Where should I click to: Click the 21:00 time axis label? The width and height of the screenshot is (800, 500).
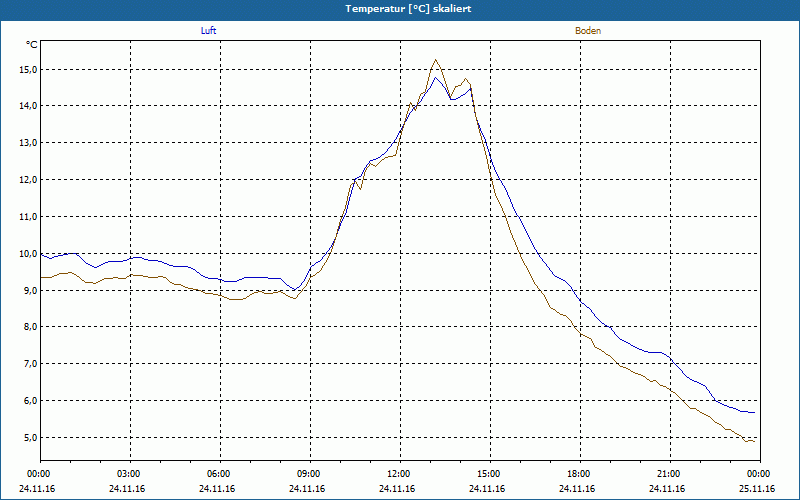pyautogui.click(x=670, y=474)
